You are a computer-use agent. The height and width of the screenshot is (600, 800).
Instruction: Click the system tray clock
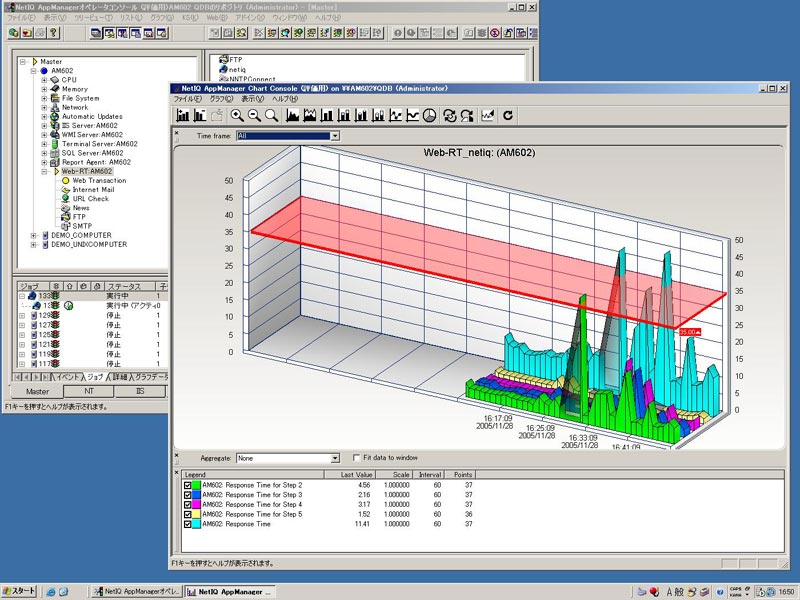click(786, 592)
